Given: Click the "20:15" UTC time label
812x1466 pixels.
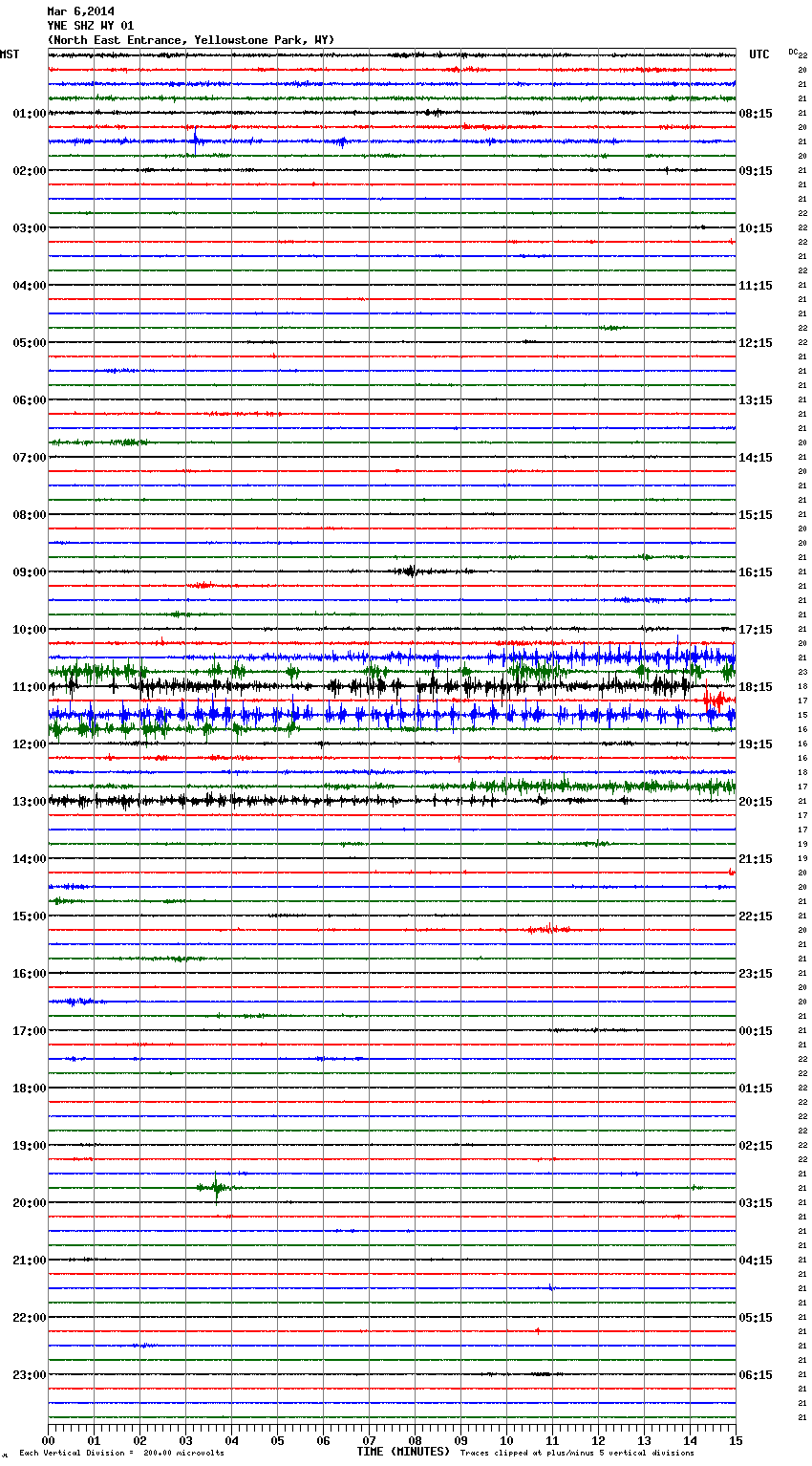Looking at the screenshot, I should pos(756,802).
